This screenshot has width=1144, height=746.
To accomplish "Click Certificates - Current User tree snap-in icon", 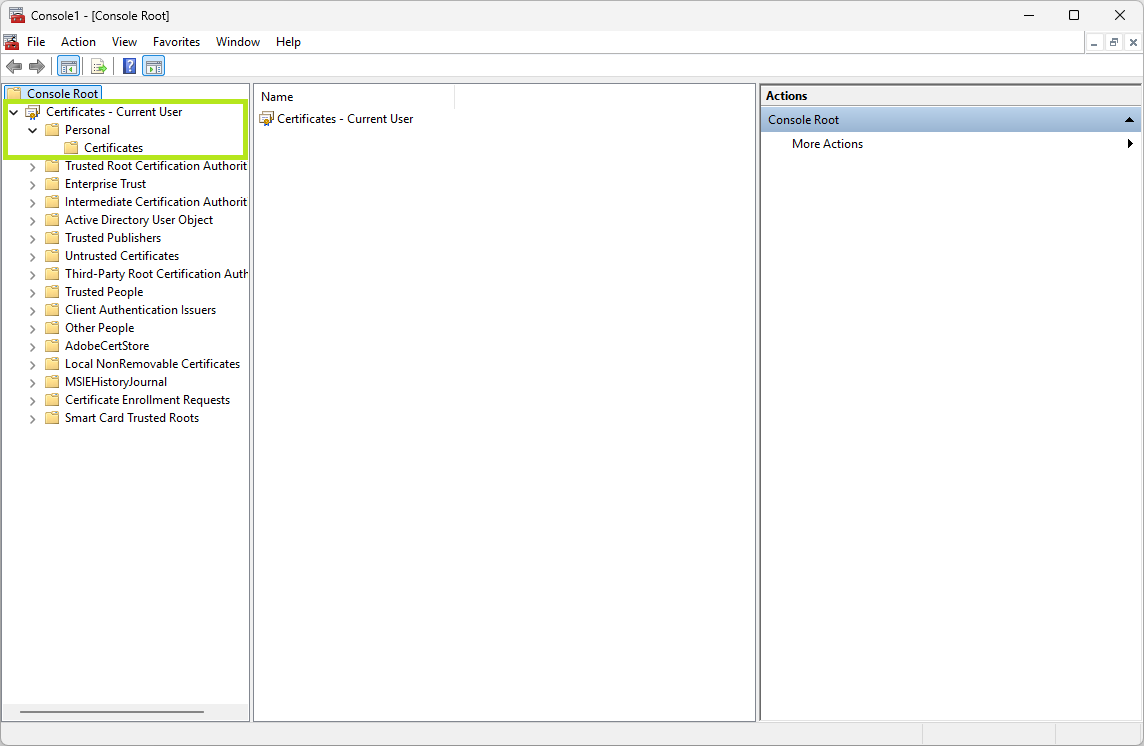I will tap(33, 112).
